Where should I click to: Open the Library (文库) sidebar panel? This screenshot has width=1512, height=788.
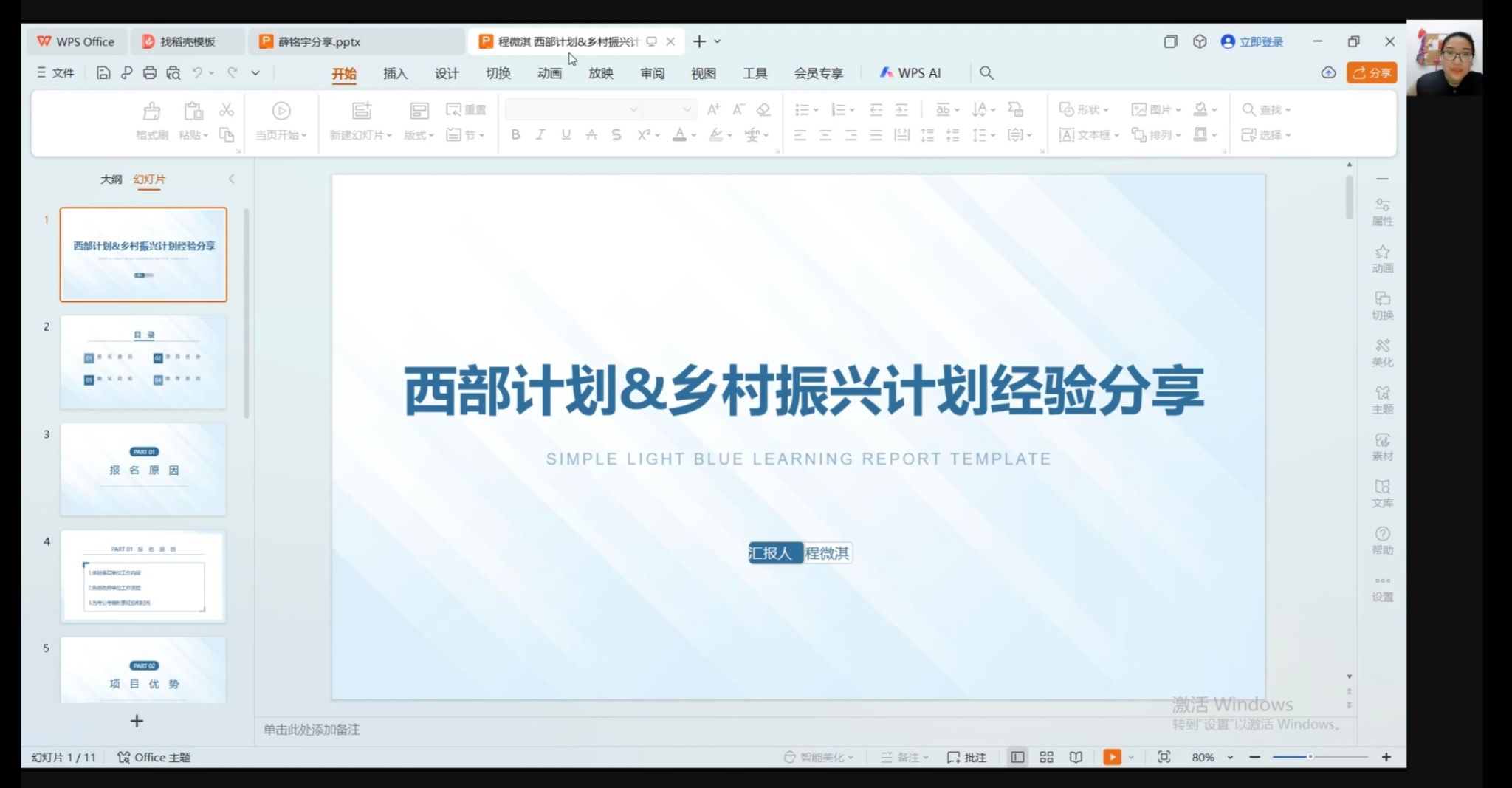(x=1382, y=494)
